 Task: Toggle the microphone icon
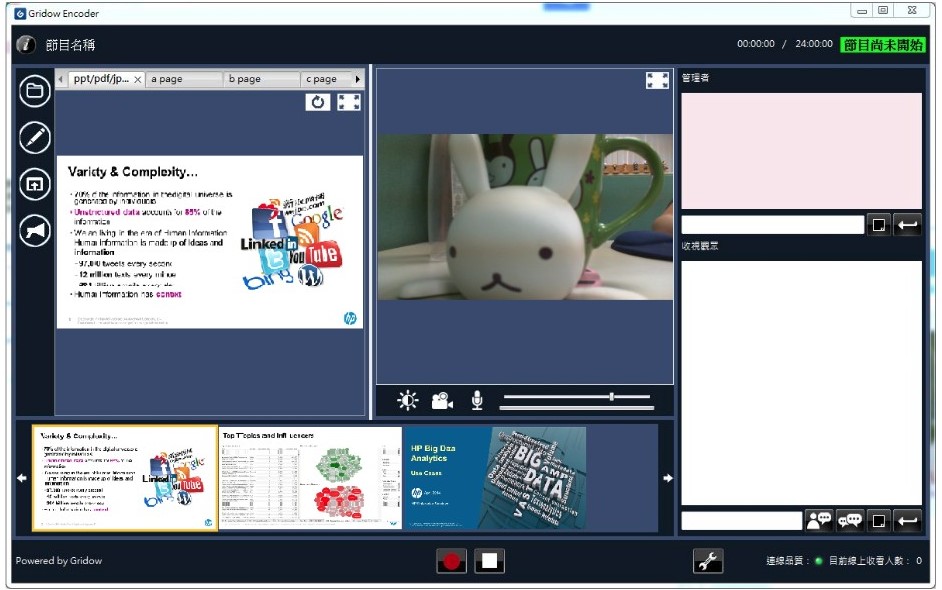click(x=477, y=401)
